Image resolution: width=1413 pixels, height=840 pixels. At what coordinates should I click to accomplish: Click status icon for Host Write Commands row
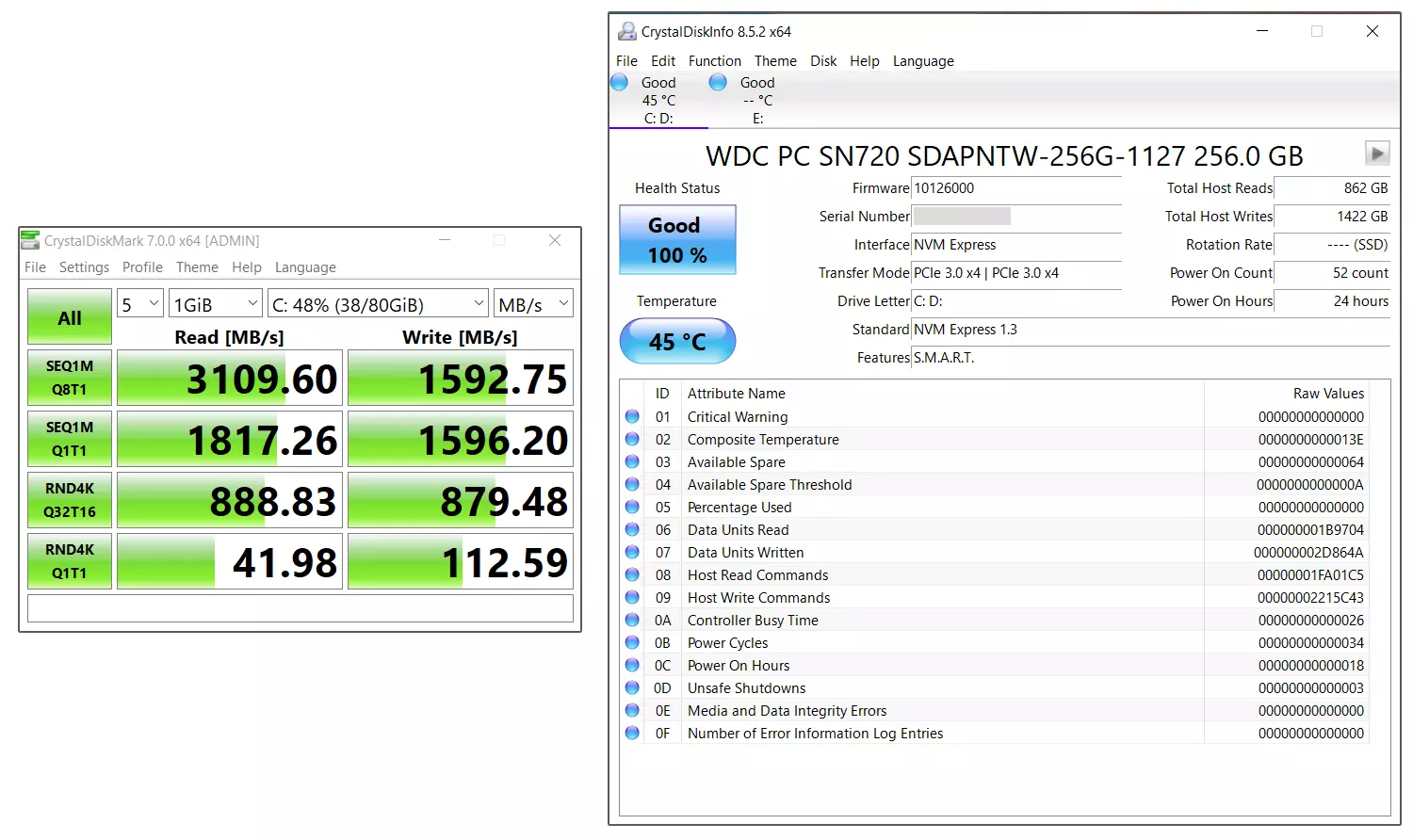pyautogui.click(x=632, y=597)
